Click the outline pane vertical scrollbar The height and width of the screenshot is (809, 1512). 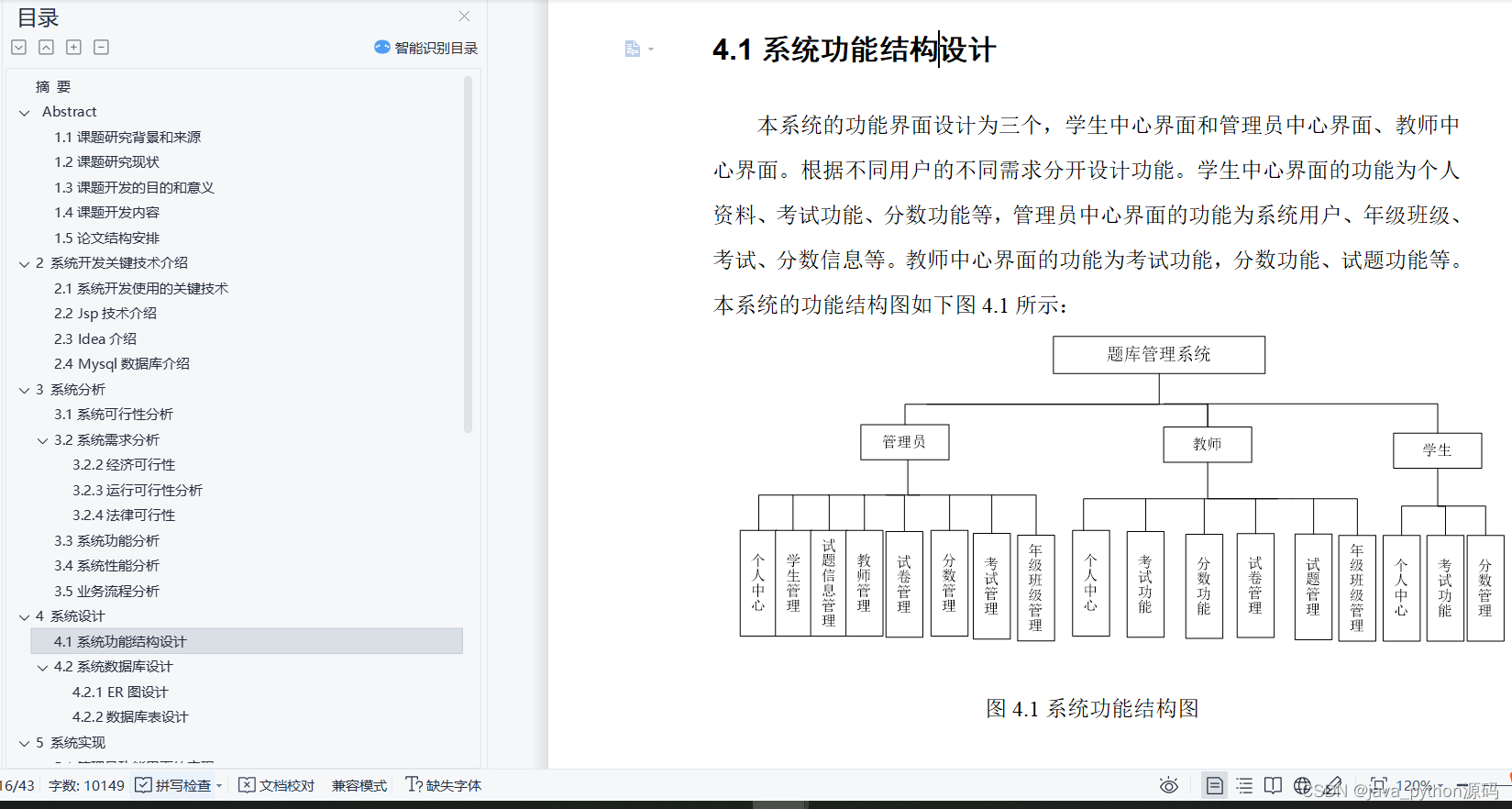point(468,255)
